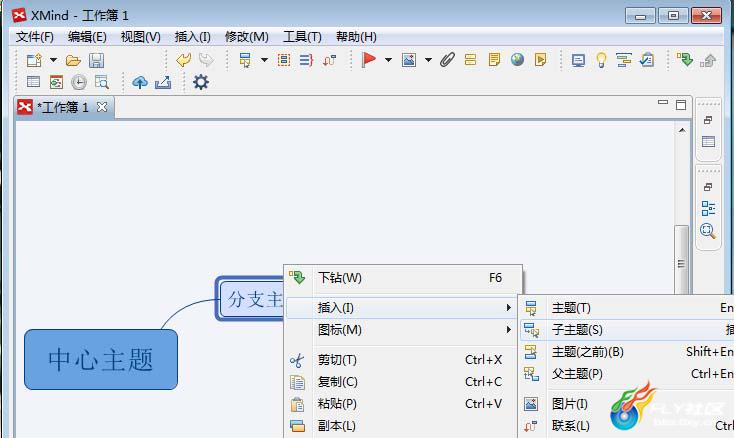Click the red flag Marker icon
The image size is (734, 438).
[369, 59]
